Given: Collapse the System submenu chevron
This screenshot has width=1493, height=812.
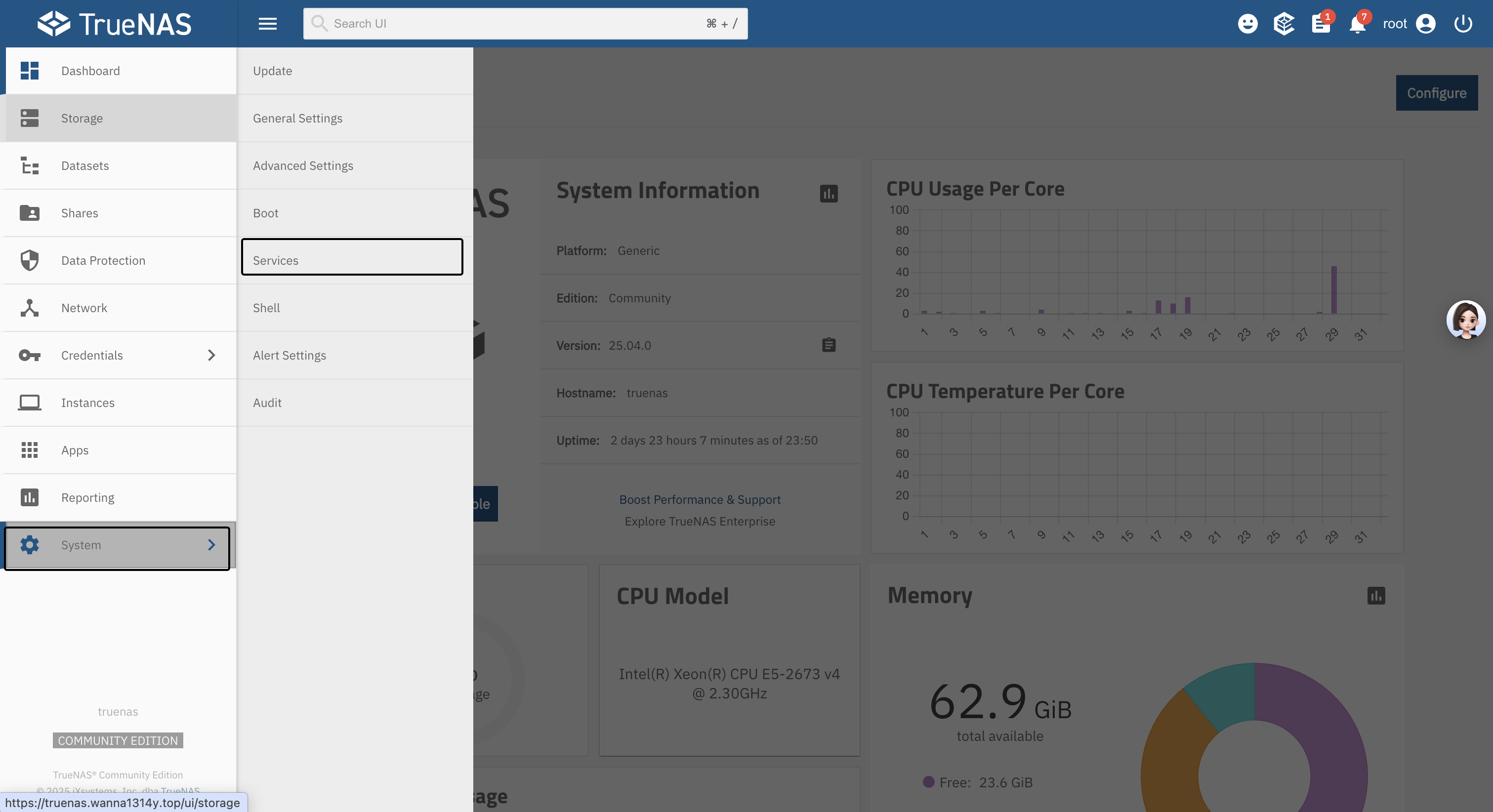Looking at the screenshot, I should click(211, 545).
